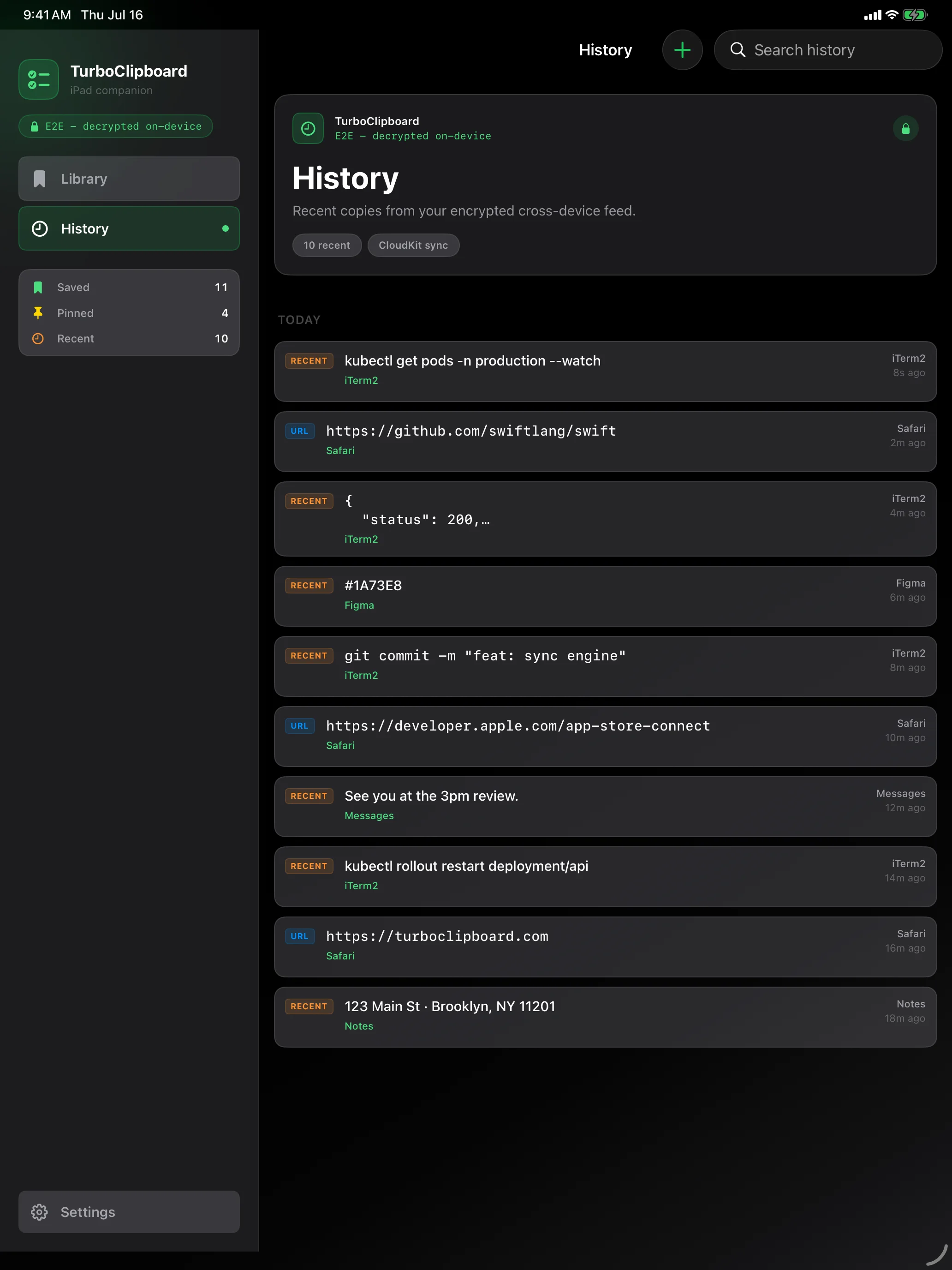The width and height of the screenshot is (952, 1270).
Task: Click the battery charging status icon
Action: point(915,15)
